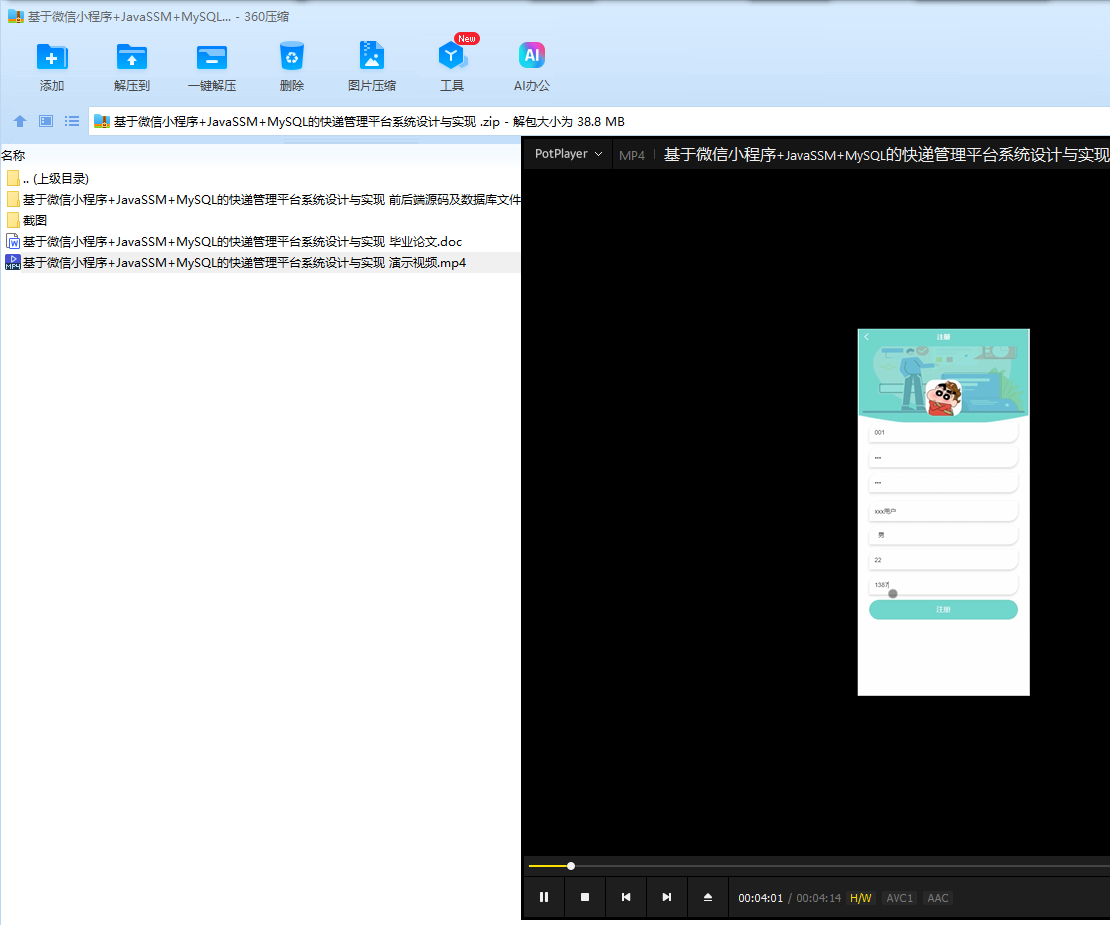Click the zip archive path address field
The height and width of the screenshot is (925, 1110).
tap(598, 122)
